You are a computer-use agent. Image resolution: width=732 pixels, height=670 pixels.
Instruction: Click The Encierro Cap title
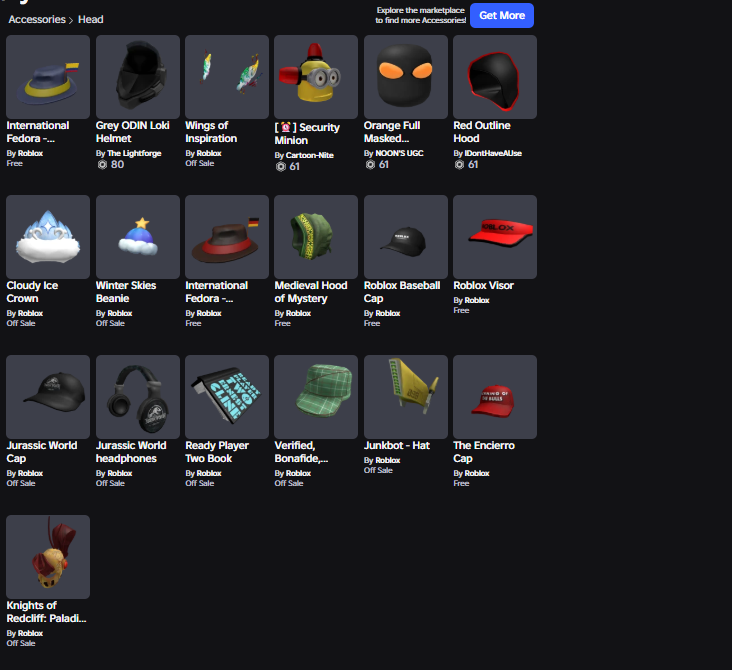coord(484,452)
